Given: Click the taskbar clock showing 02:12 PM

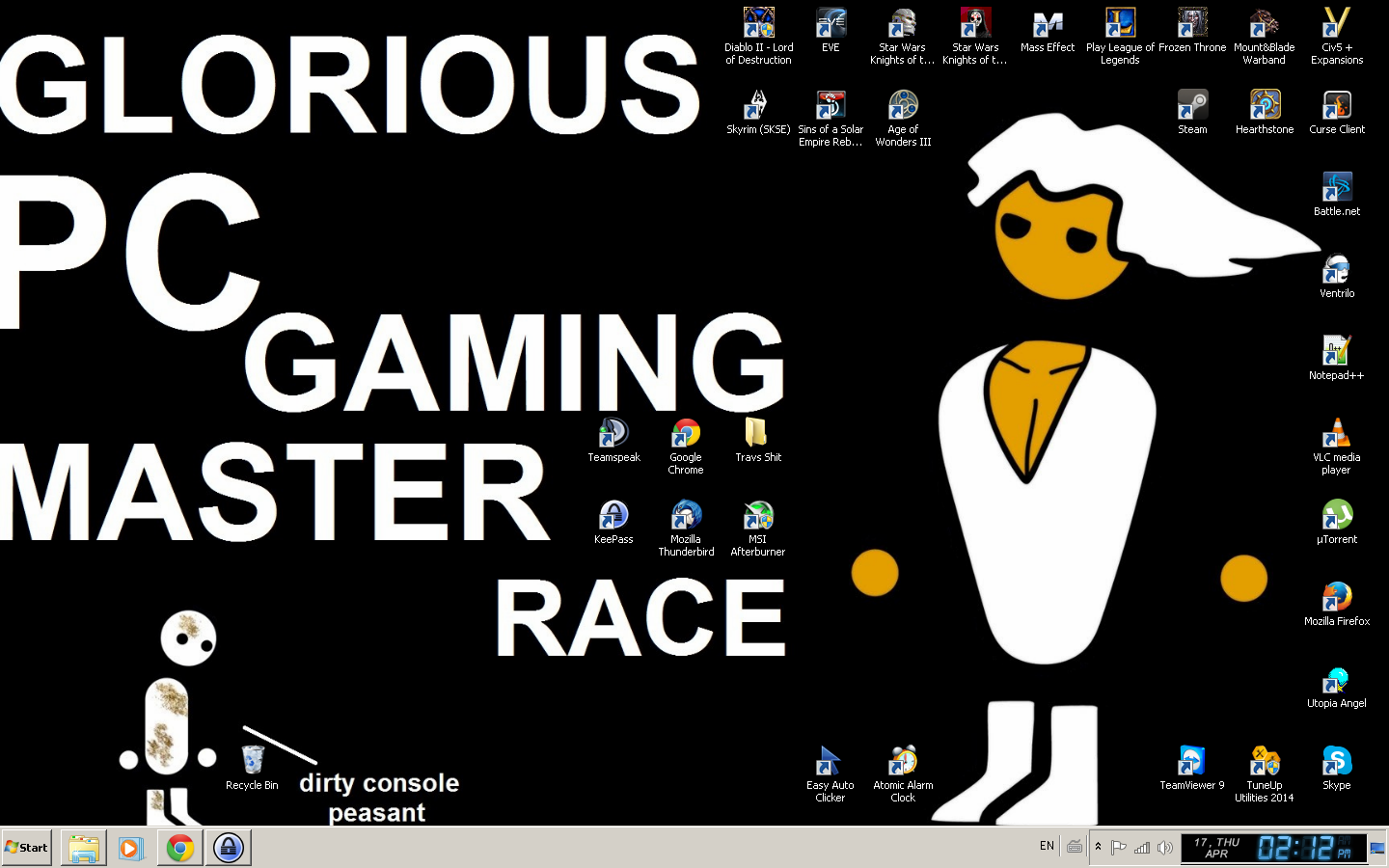Looking at the screenshot, I should pos(1273,848).
